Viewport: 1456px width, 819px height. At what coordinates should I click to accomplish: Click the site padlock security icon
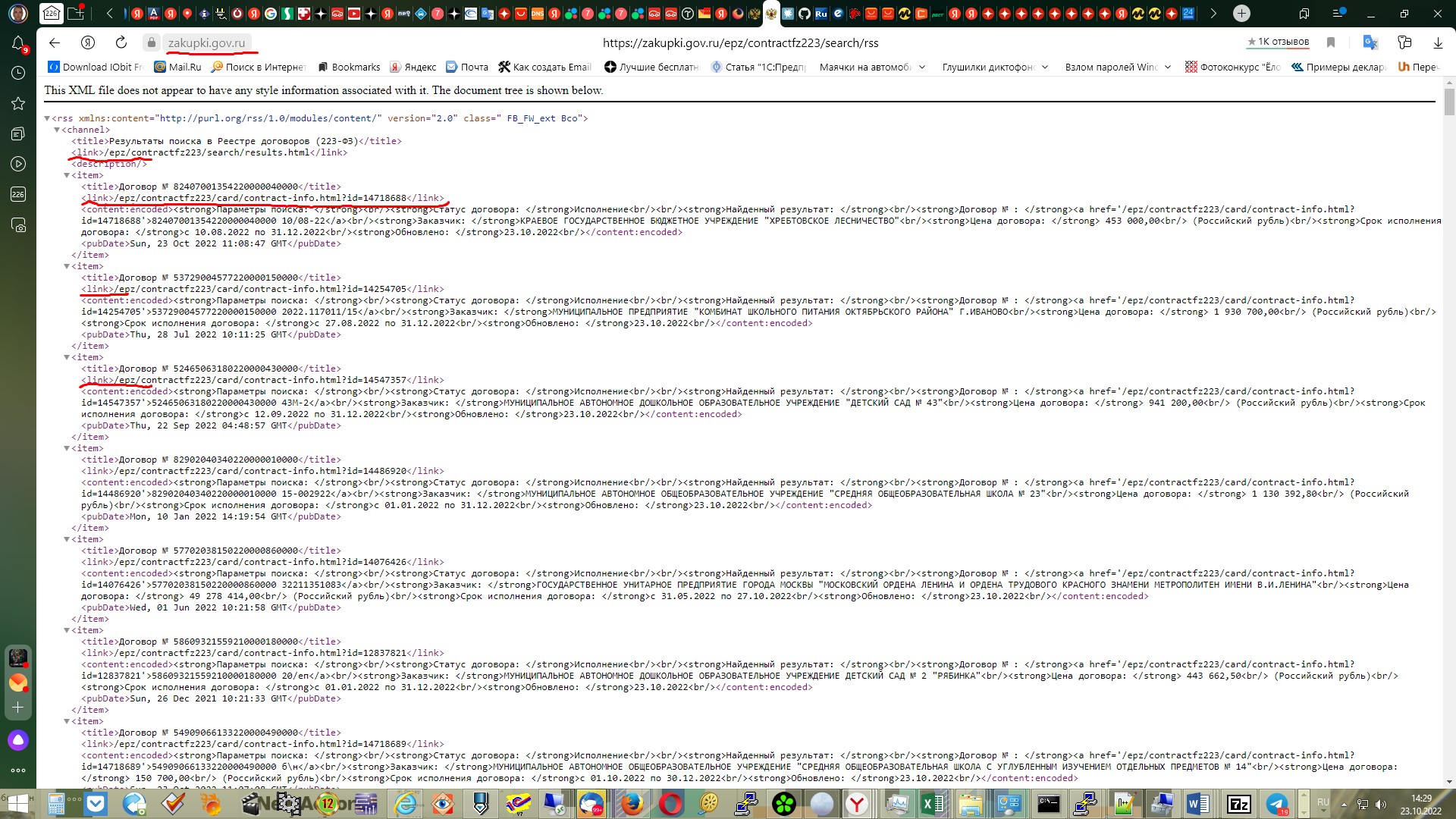tap(151, 43)
